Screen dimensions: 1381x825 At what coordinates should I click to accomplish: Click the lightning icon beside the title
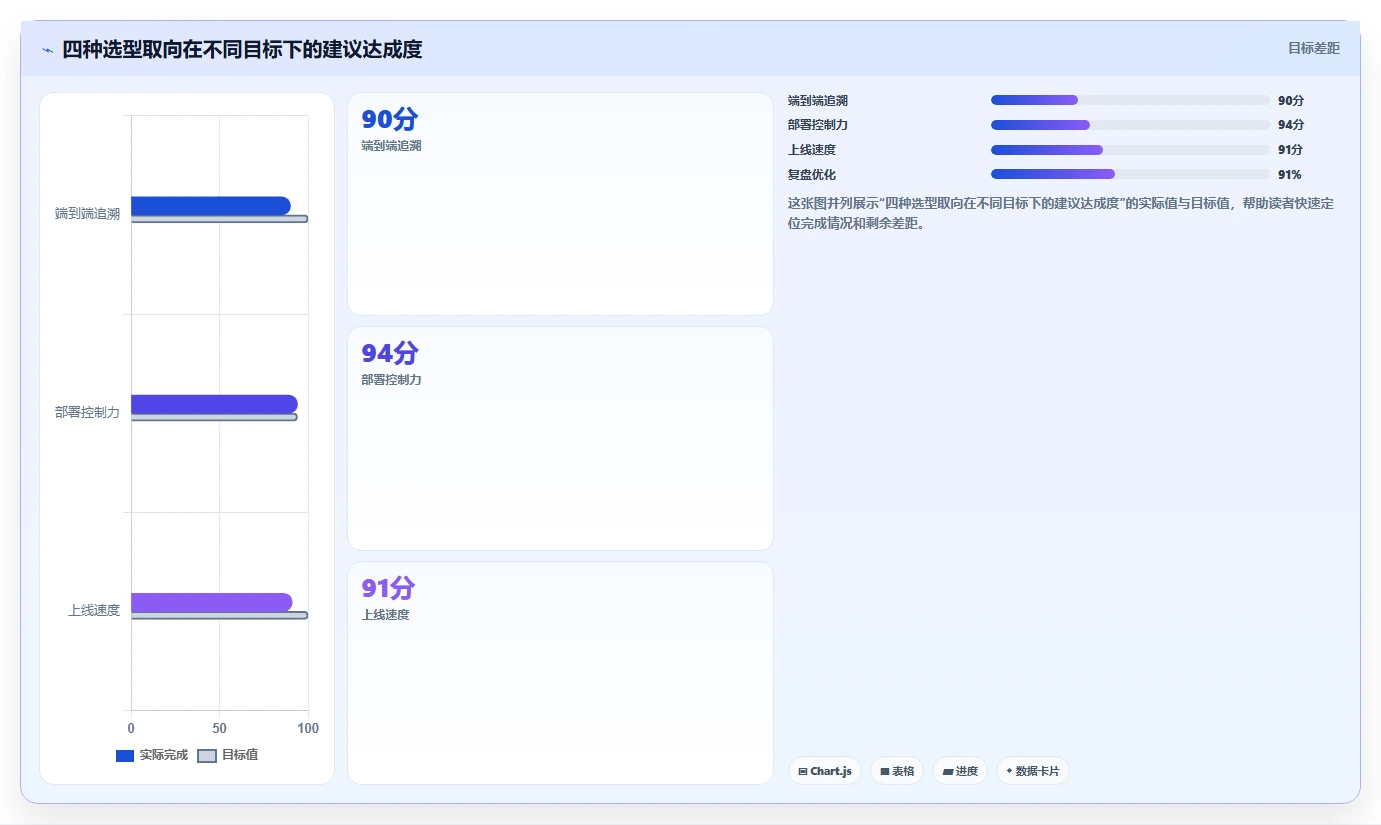click(x=47, y=50)
